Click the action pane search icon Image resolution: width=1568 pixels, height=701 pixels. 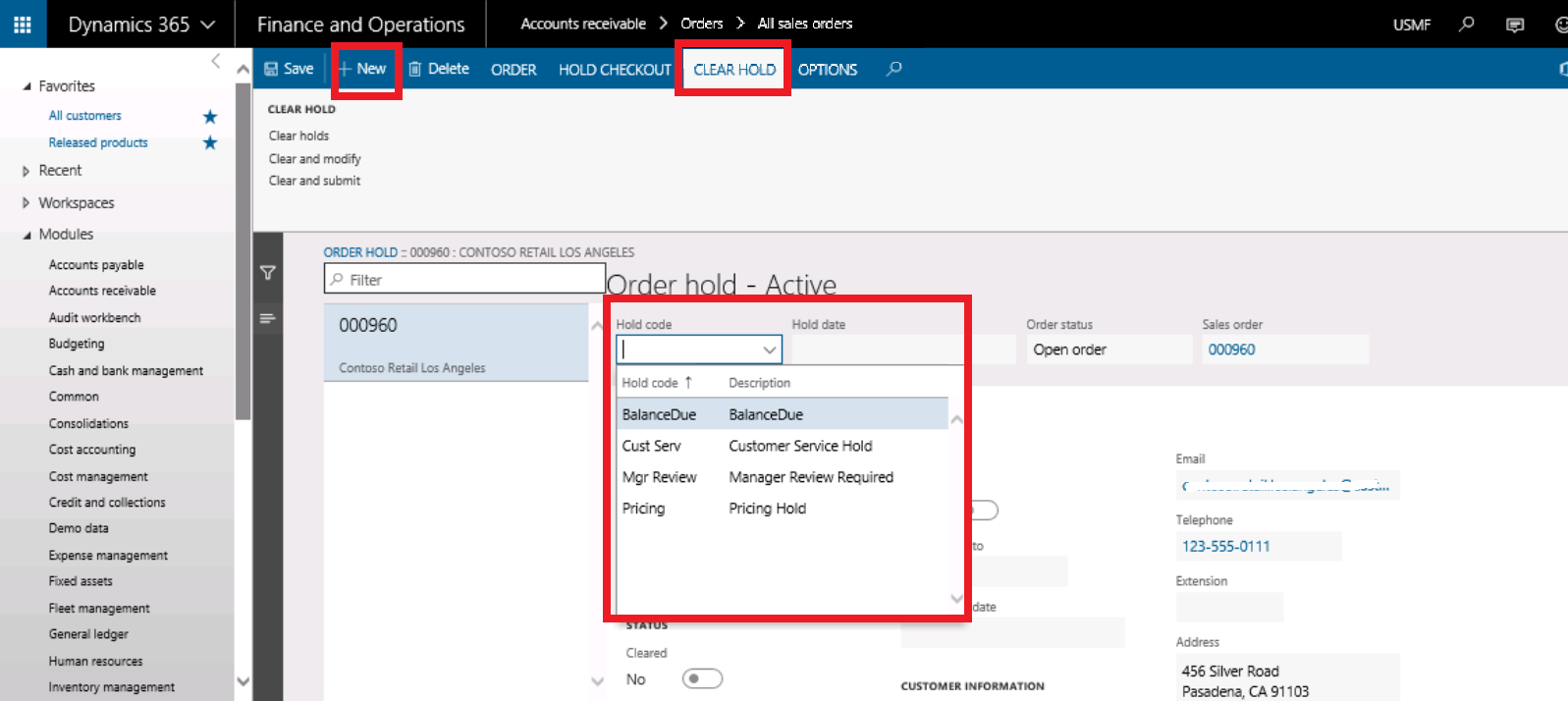(893, 69)
